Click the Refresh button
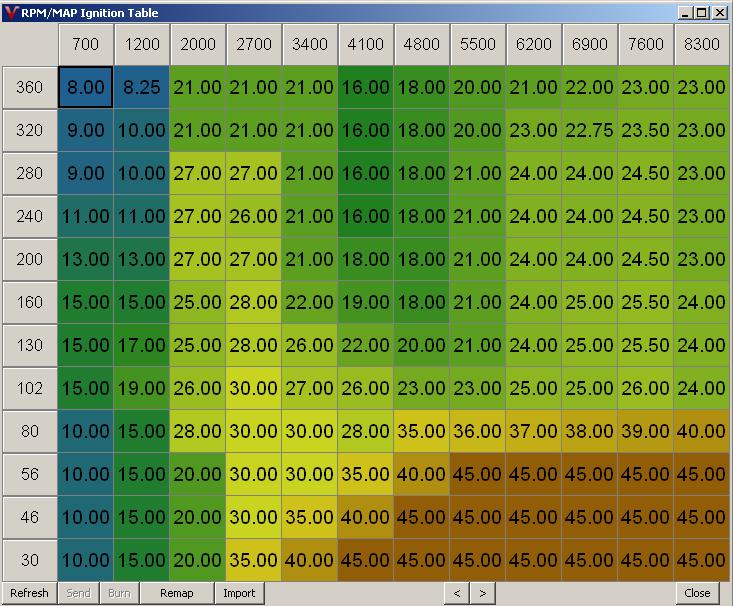733x606 pixels. (x=29, y=593)
